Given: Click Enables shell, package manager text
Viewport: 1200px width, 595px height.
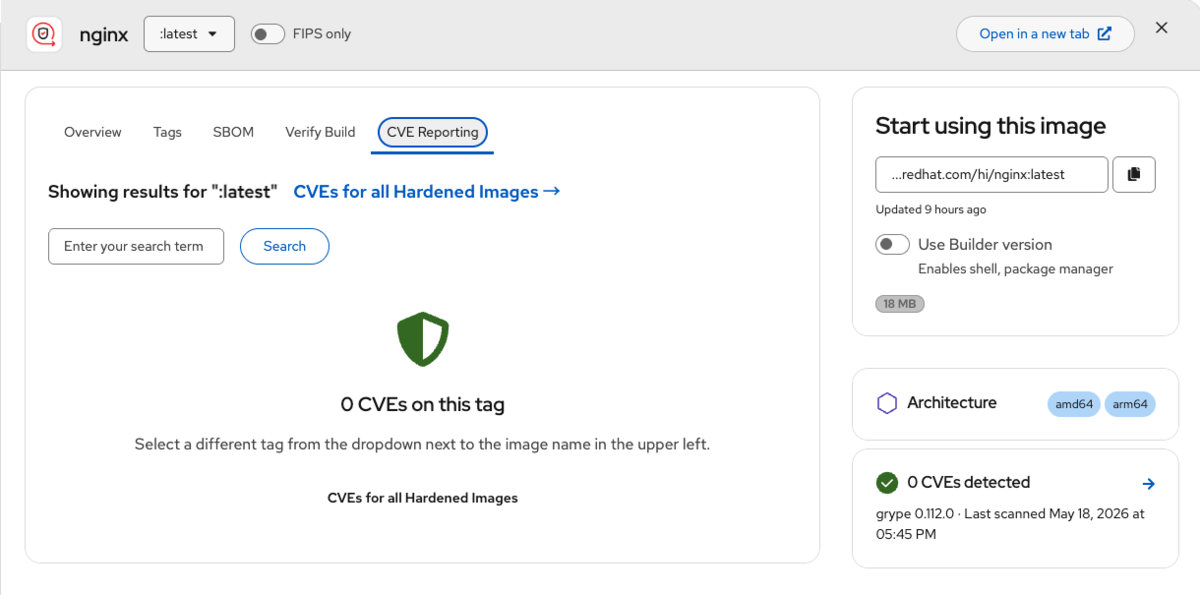Looking at the screenshot, I should tap(1015, 269).
